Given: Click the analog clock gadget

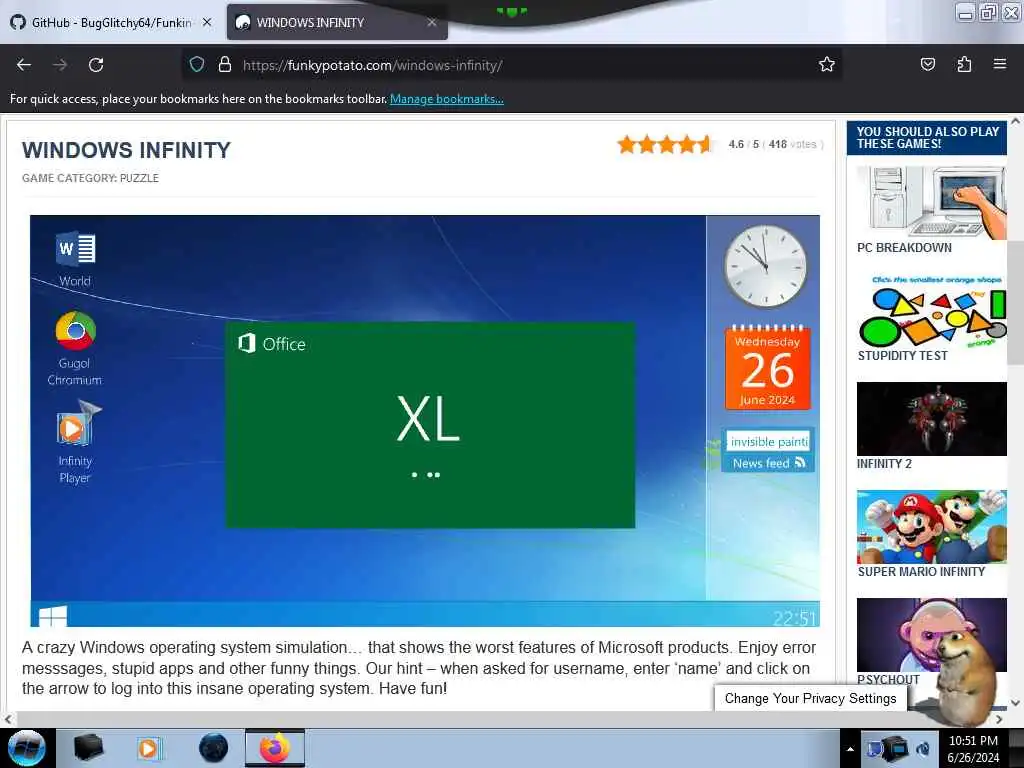Looking at the screenshot, I should [x=765, y=266].
